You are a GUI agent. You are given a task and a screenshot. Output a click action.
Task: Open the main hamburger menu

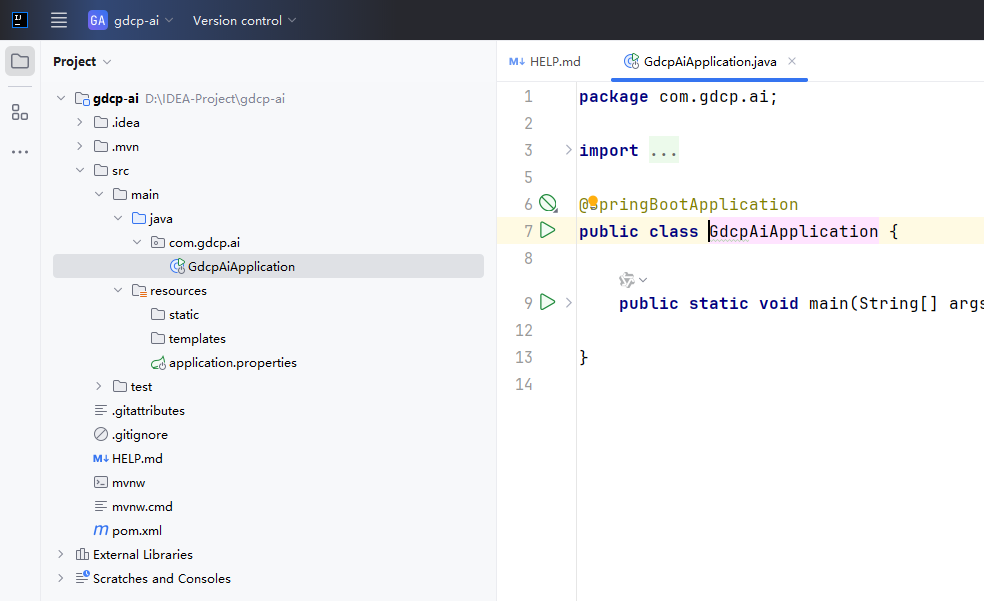pyautogui.click(x=59, y=20)
